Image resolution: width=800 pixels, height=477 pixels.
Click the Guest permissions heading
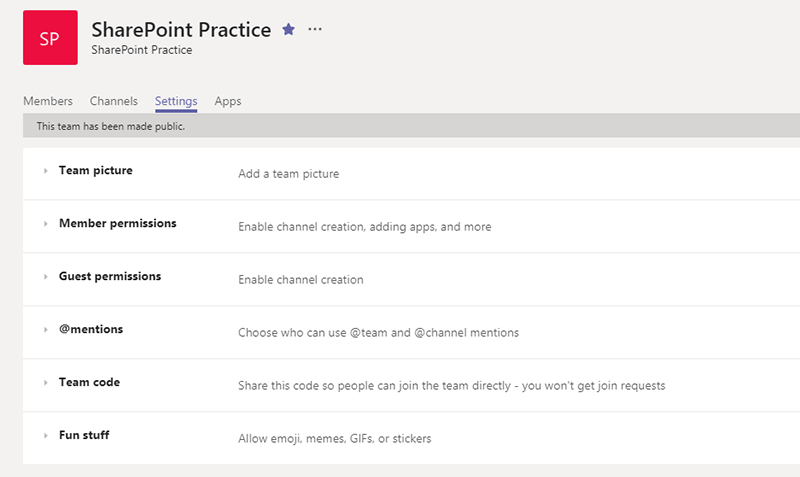click(x=110, y=277)
